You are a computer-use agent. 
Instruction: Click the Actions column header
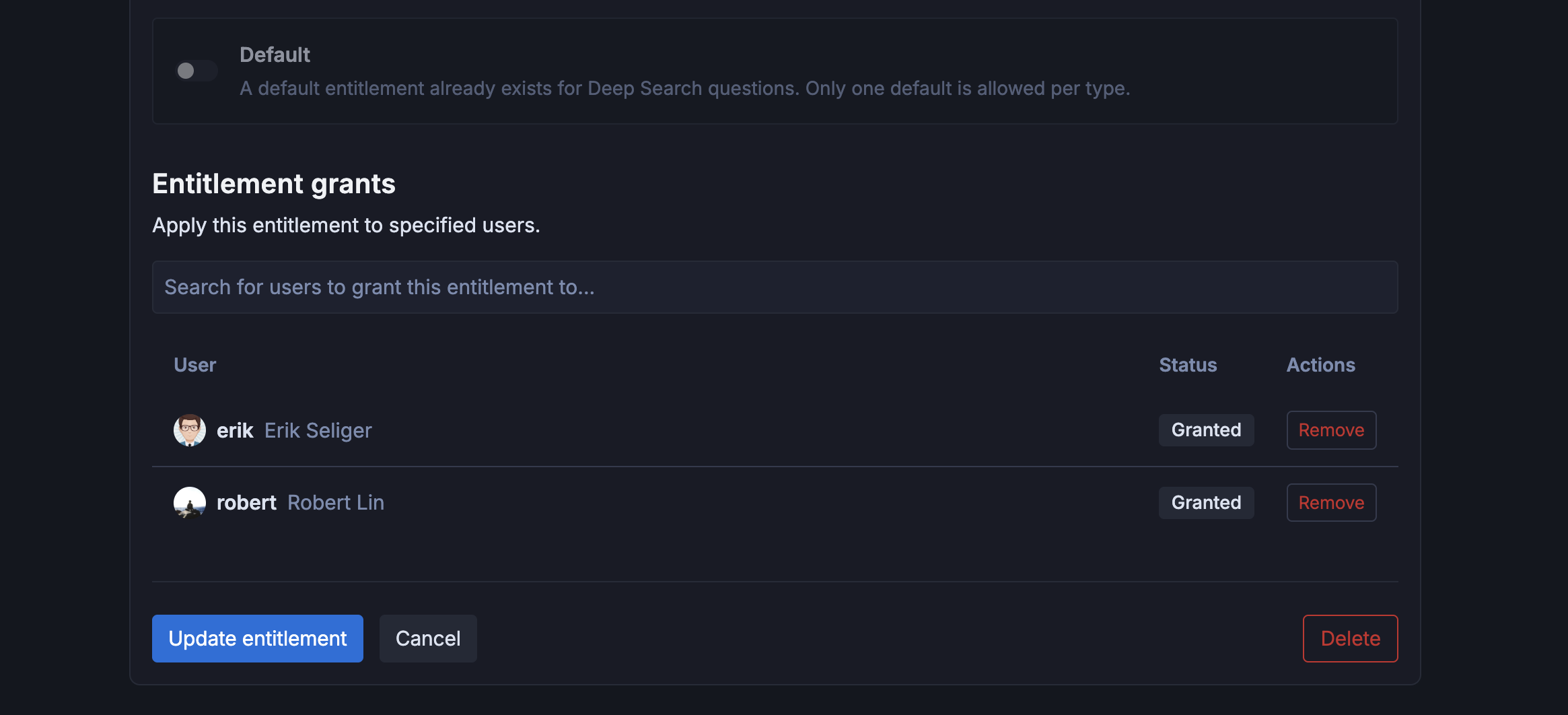click(1321, 365)
